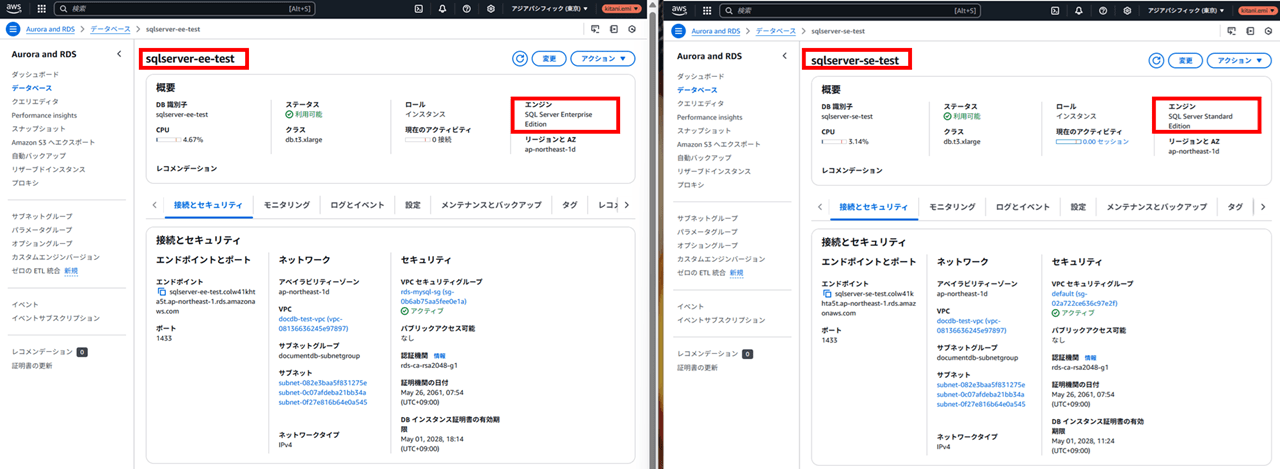Viewport: 1280px width, 469px height.
Task: Click the AWS logo in the se-test window
Action: point(679,10)
